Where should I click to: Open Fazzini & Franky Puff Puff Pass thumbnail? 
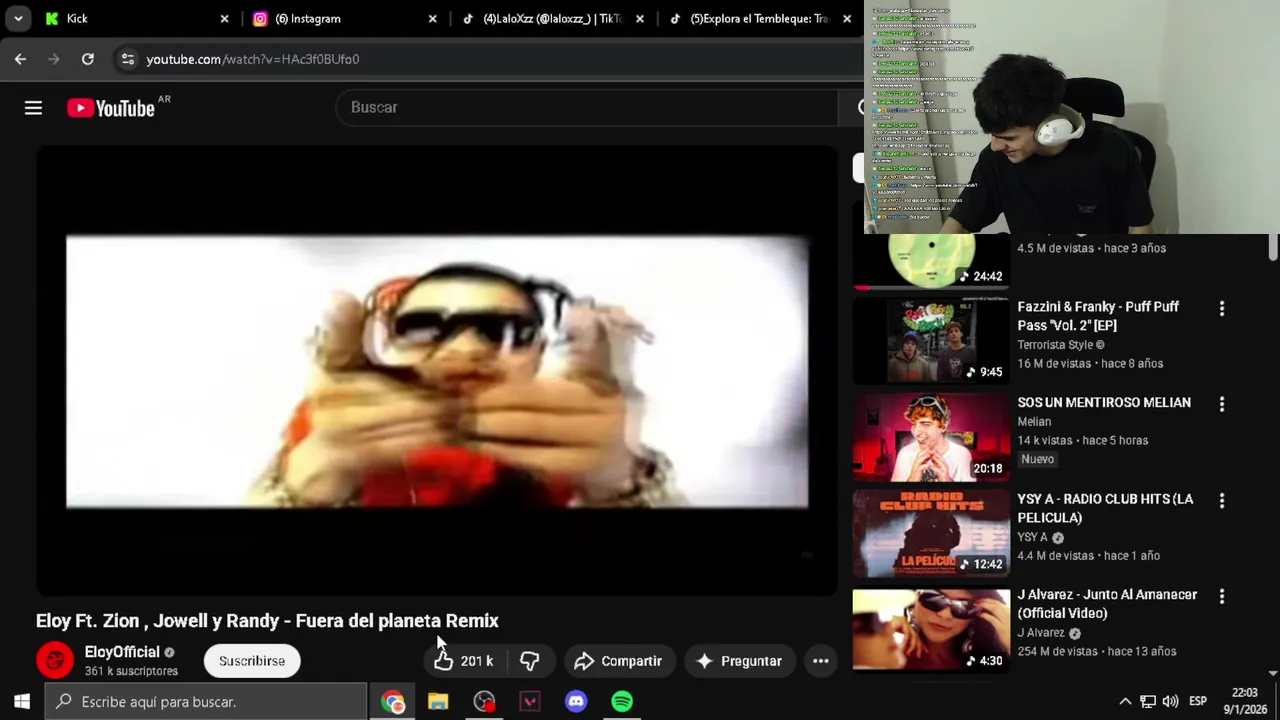[x=931, y=340]
